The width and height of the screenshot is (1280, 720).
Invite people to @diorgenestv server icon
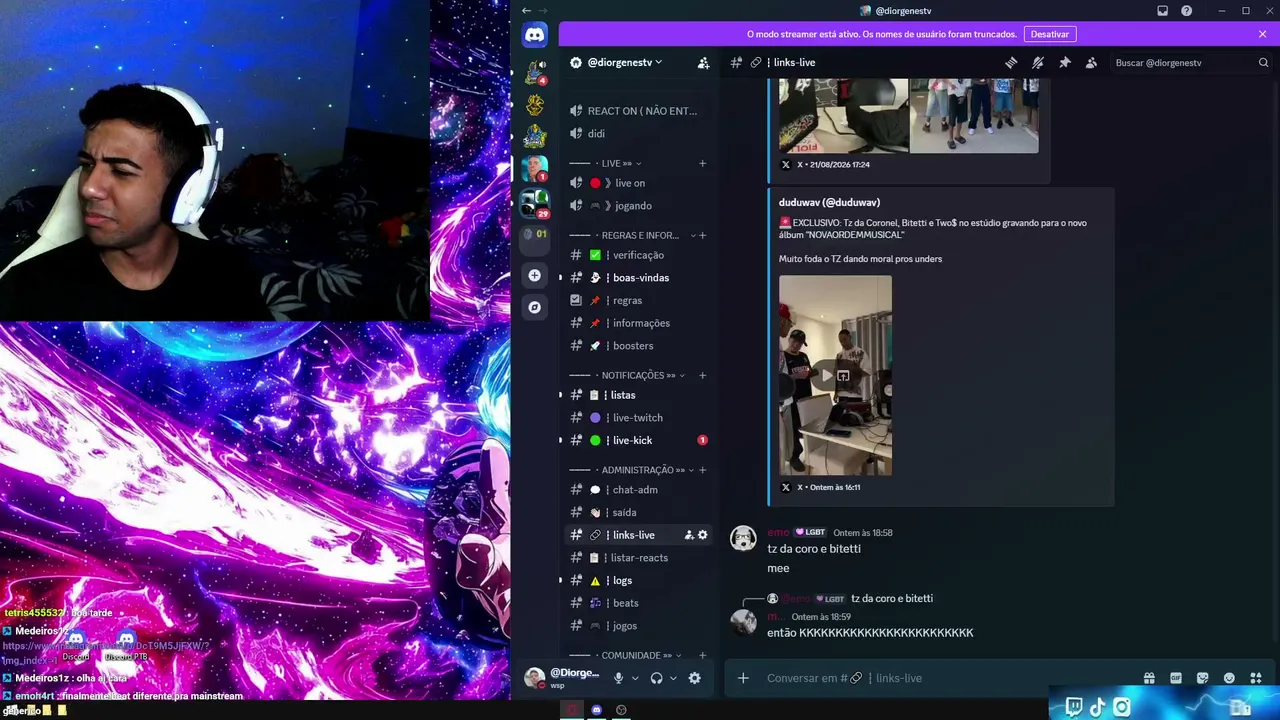coord(703,62)
